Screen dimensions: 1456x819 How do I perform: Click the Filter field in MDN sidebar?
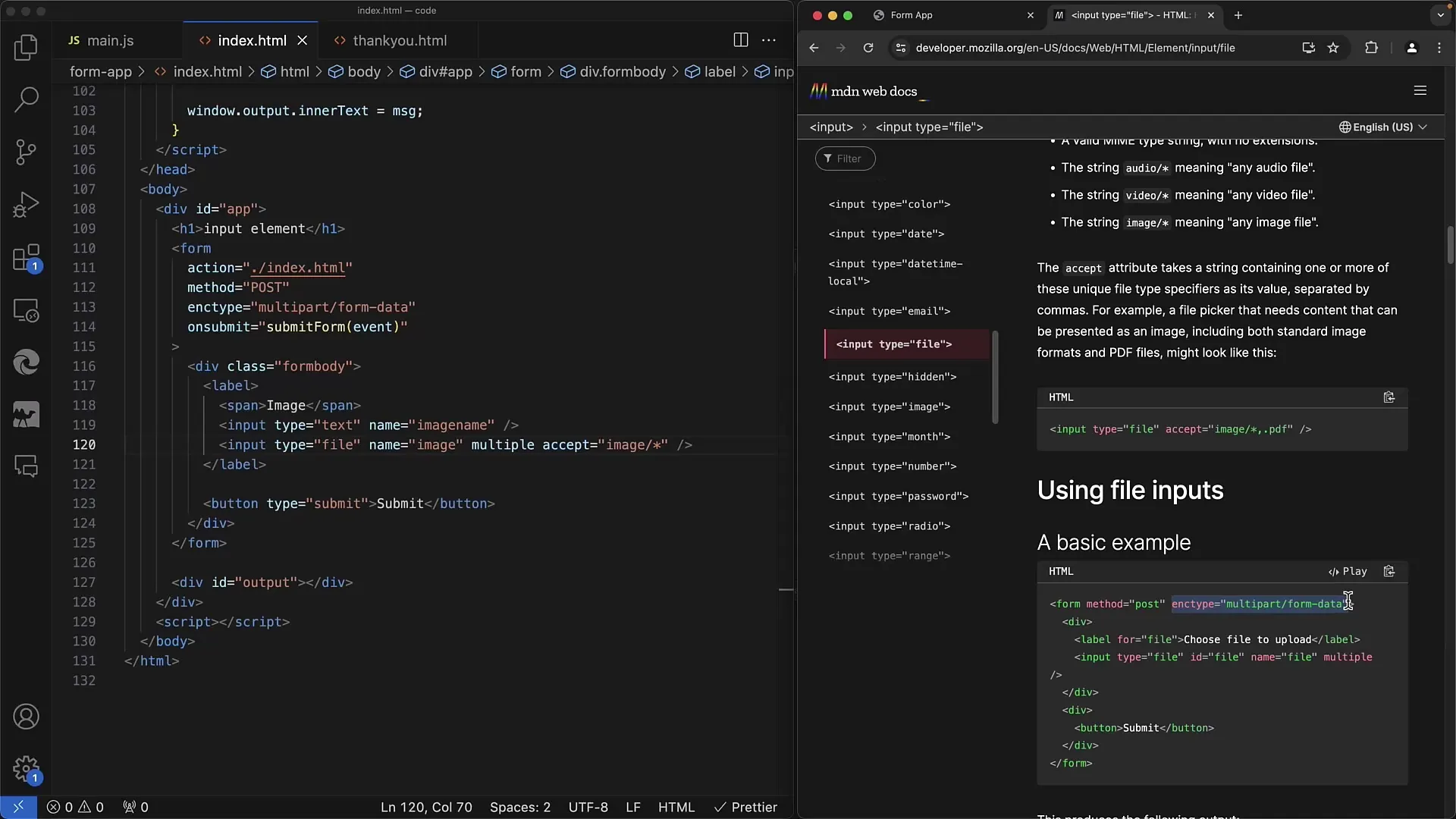pos(845,158)
